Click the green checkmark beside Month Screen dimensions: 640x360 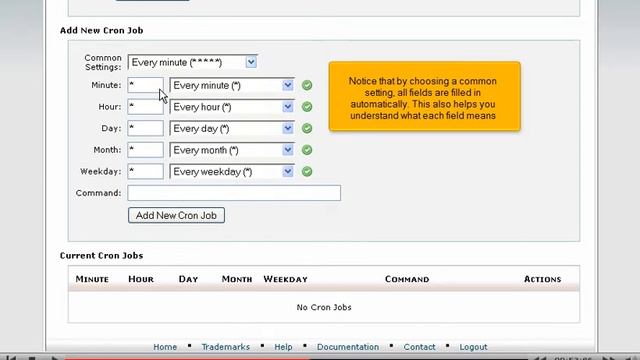307,150
